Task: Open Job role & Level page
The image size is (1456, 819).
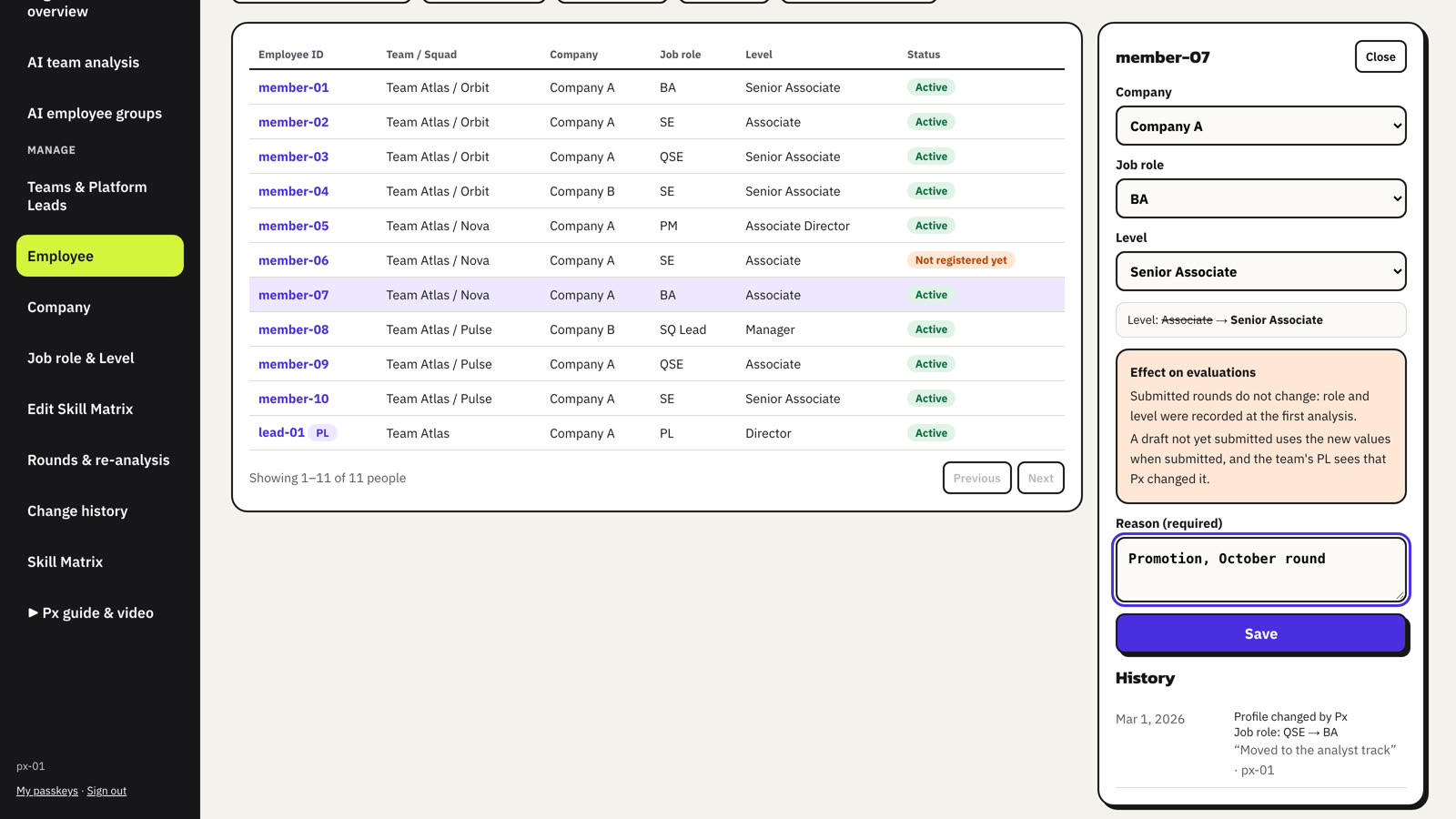Action: click(100, 358)
